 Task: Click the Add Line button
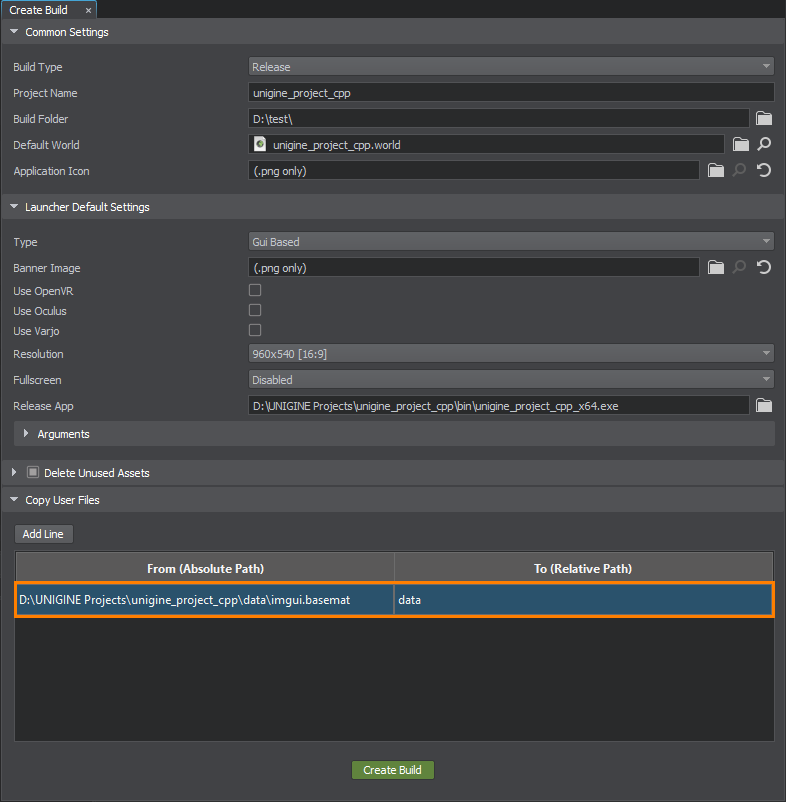coord(43,534)
